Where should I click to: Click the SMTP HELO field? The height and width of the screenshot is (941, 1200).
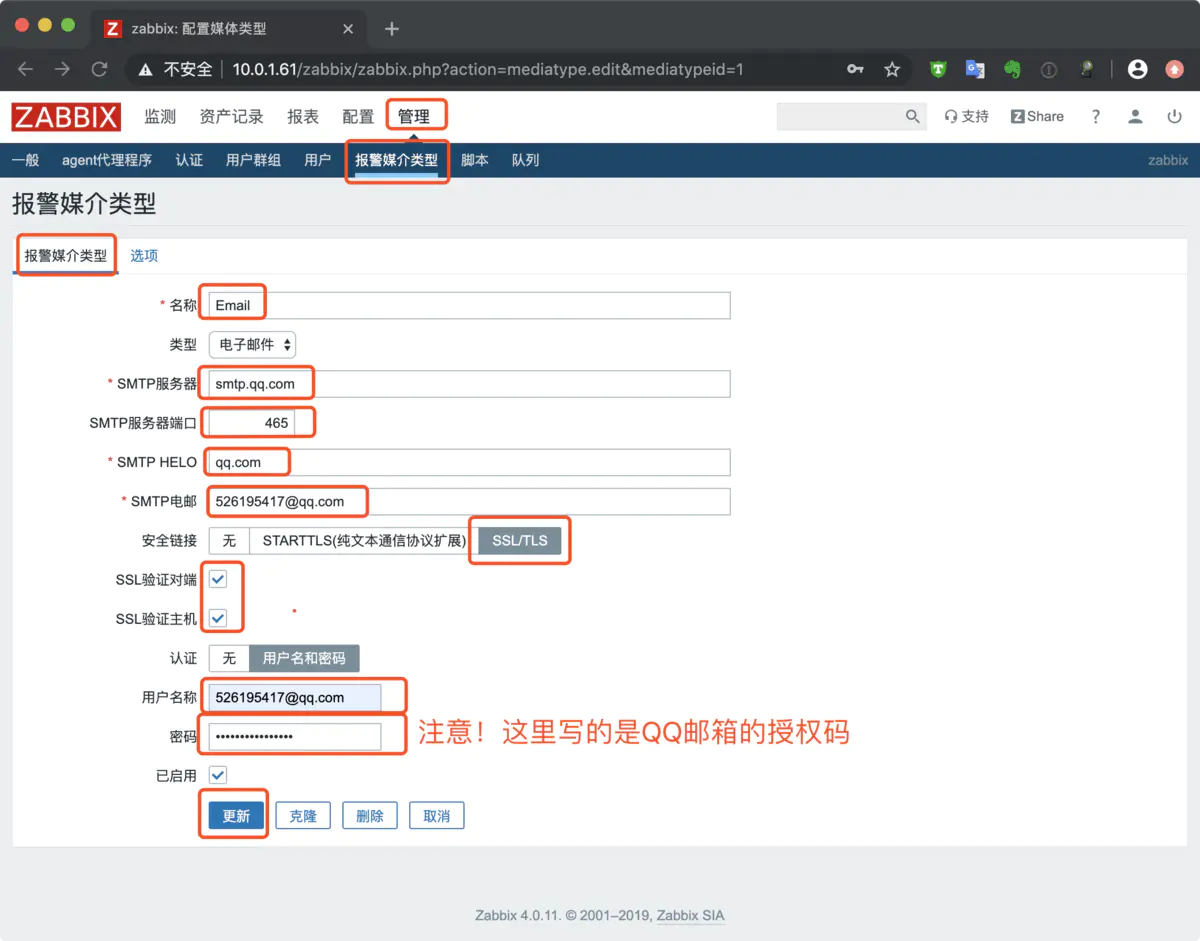coord(469,462)
